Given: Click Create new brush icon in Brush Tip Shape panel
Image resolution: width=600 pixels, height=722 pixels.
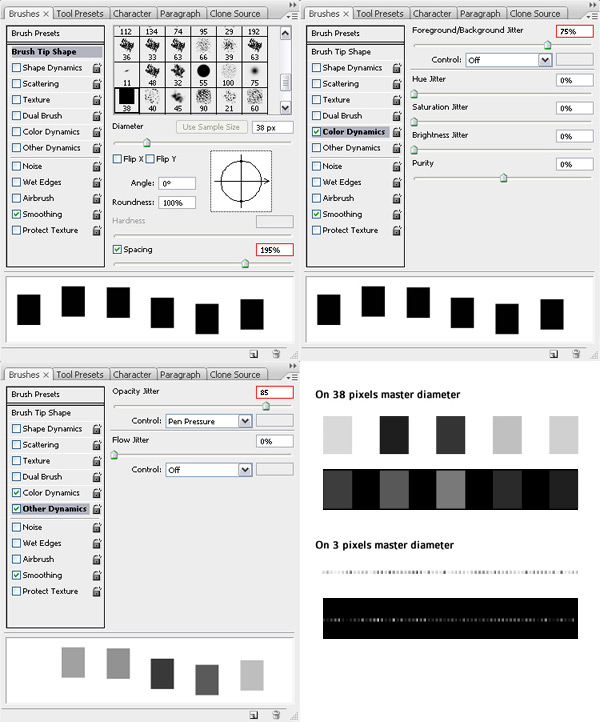Looking at the screenshot, I should 254,354.
